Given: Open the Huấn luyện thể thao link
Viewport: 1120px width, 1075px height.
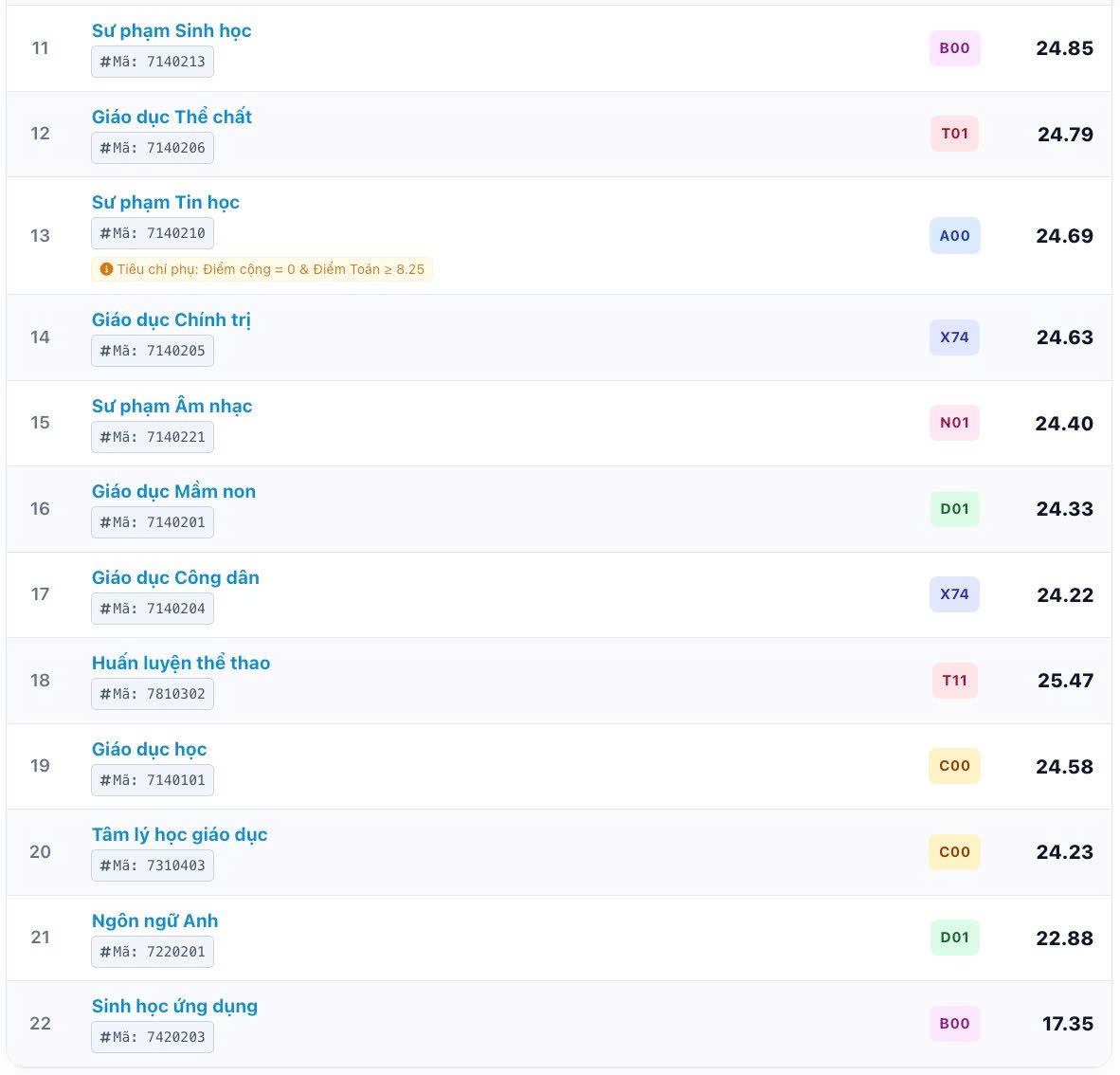Looking at the screenshot, I should [x=181, y=664].
